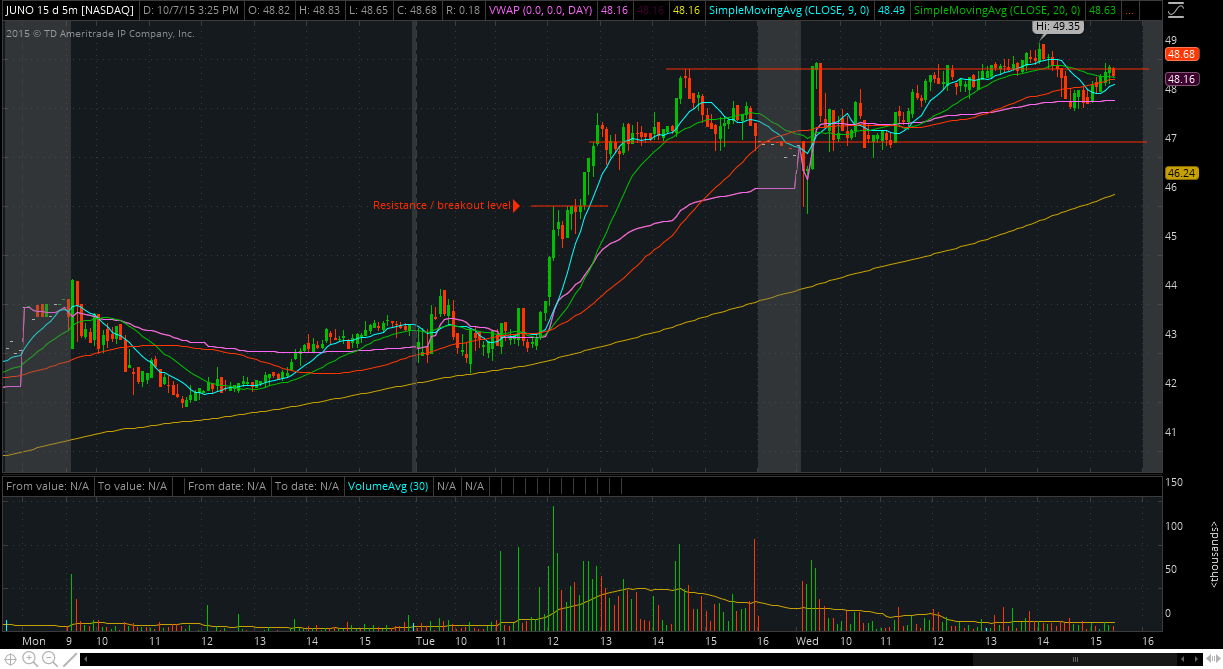Click the 48.63 SMA 20 value
This screenshot has width=1223, height=669.
tap(1103, 10)
